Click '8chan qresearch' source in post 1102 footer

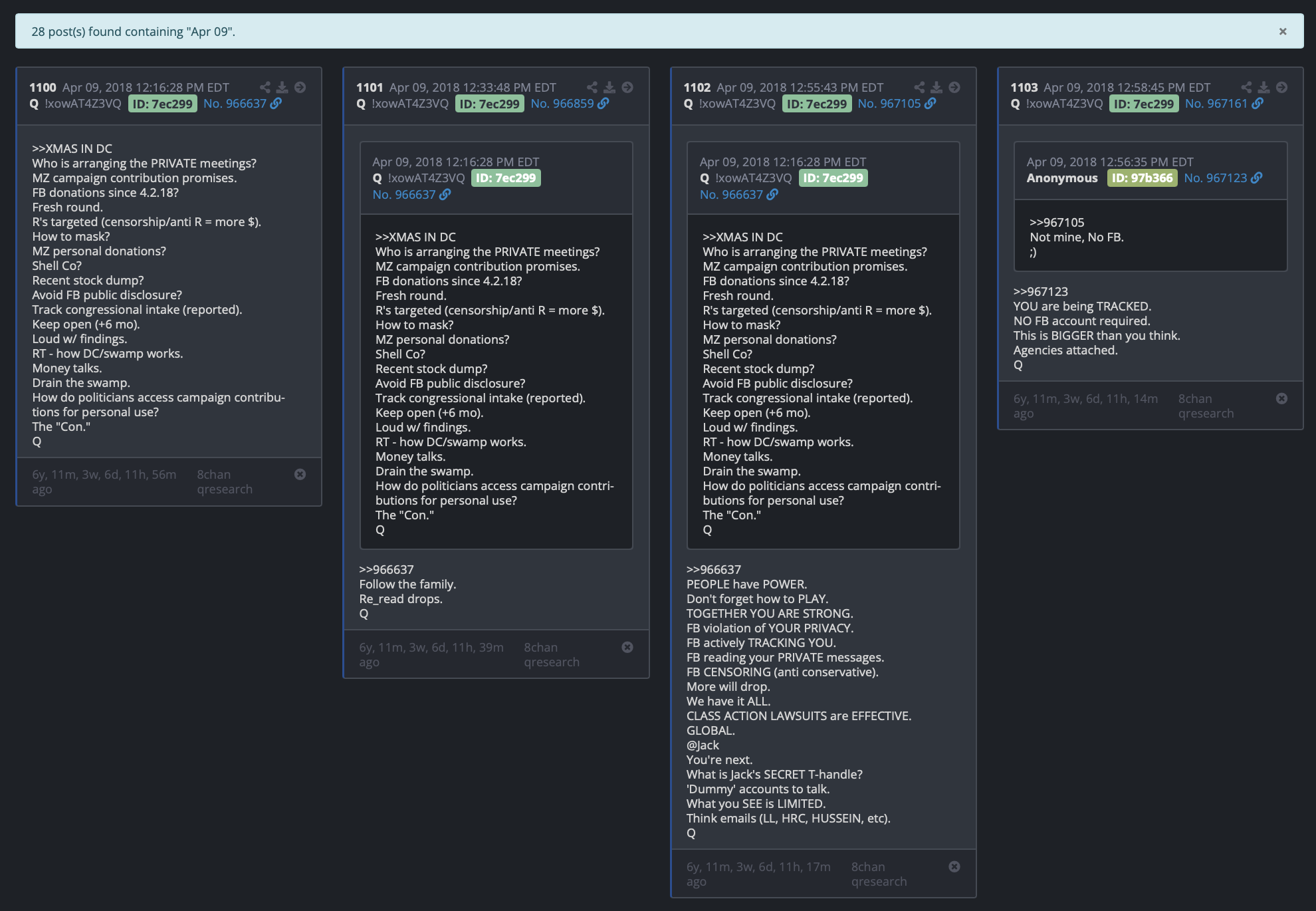pyautogui.click(x=879, y=874)
